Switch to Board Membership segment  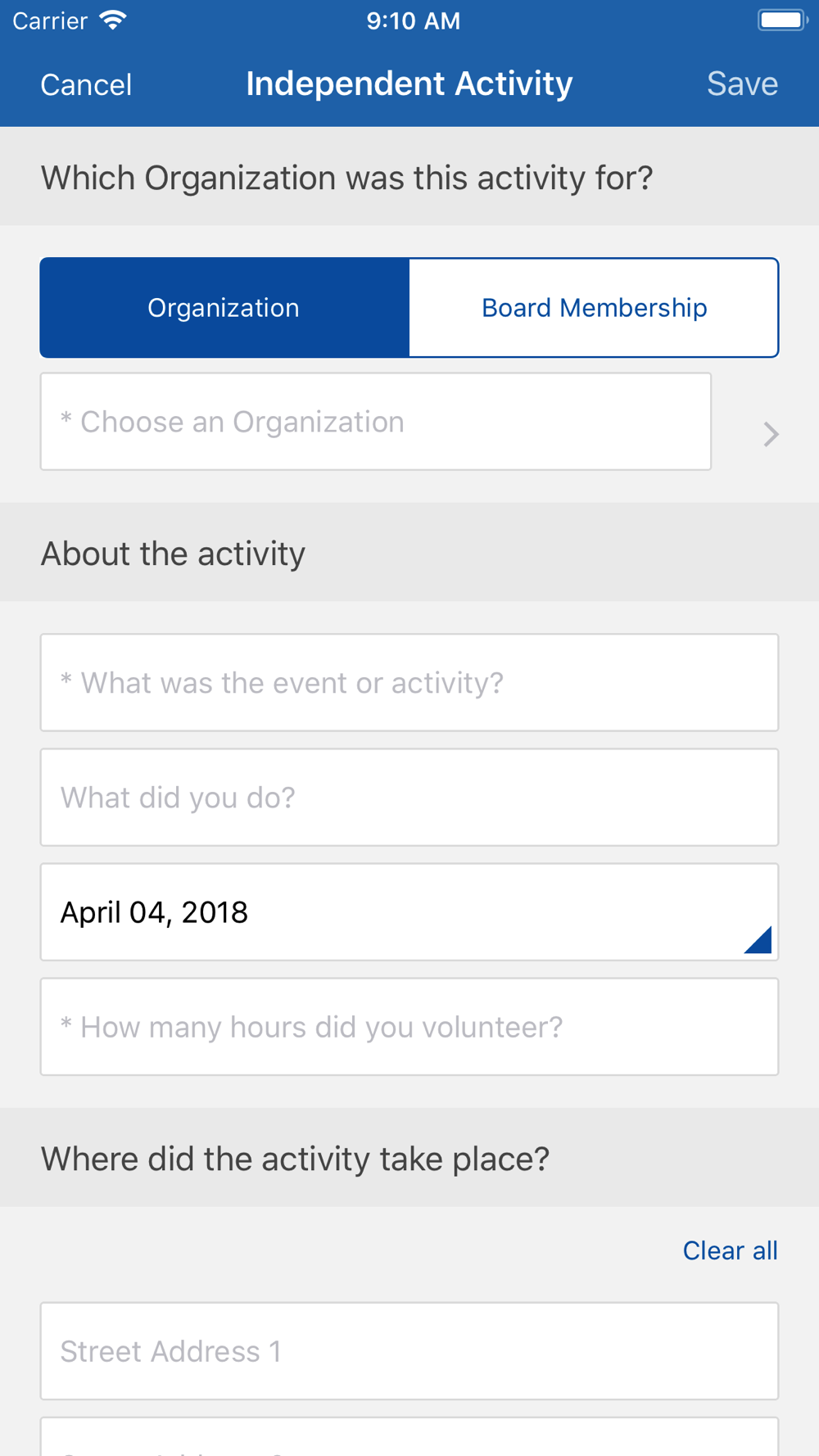point(594,308)
